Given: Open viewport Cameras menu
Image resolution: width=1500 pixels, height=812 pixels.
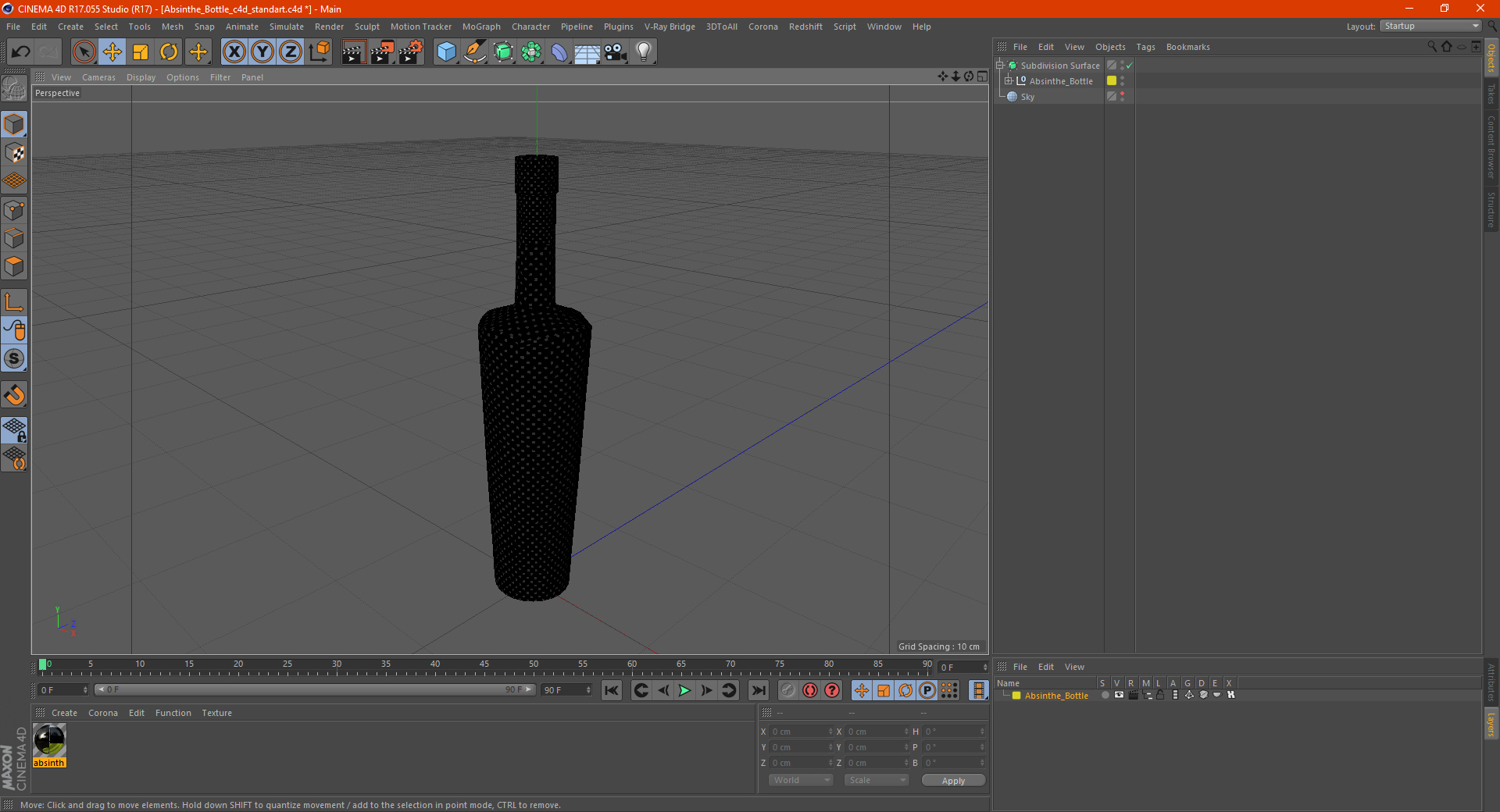Looking at the screenshot, I should tap(98, 77).
